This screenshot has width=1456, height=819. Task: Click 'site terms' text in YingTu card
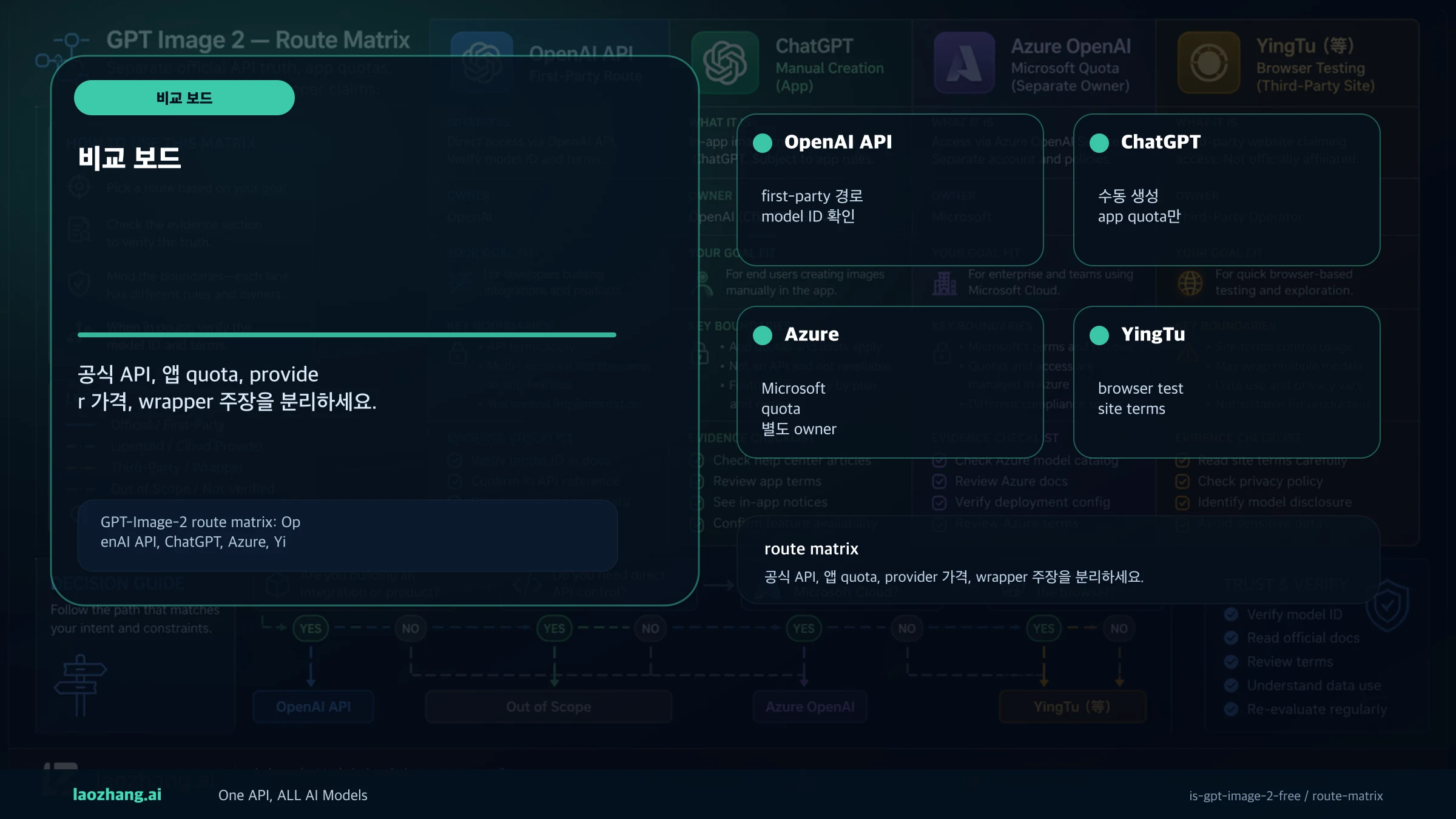[1131, 409]
